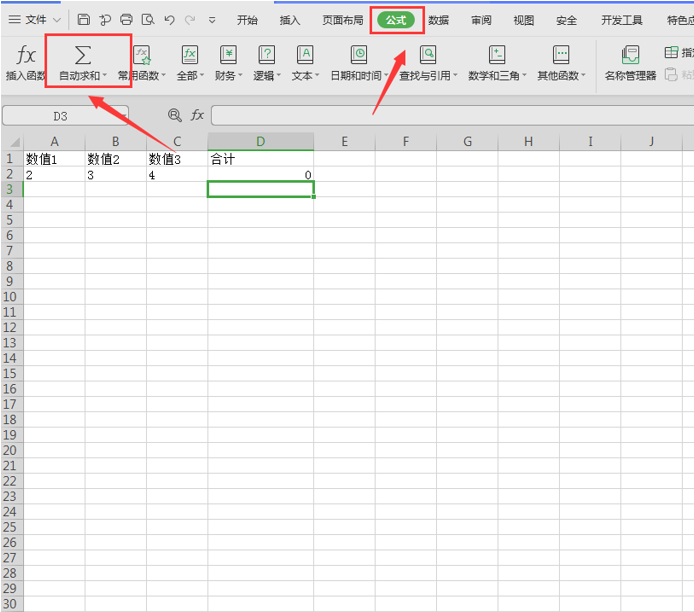The width and height of the screenshot is (694, 612).
Task: Open the 日期和时间 date and time icon
Action: point(359,55)
